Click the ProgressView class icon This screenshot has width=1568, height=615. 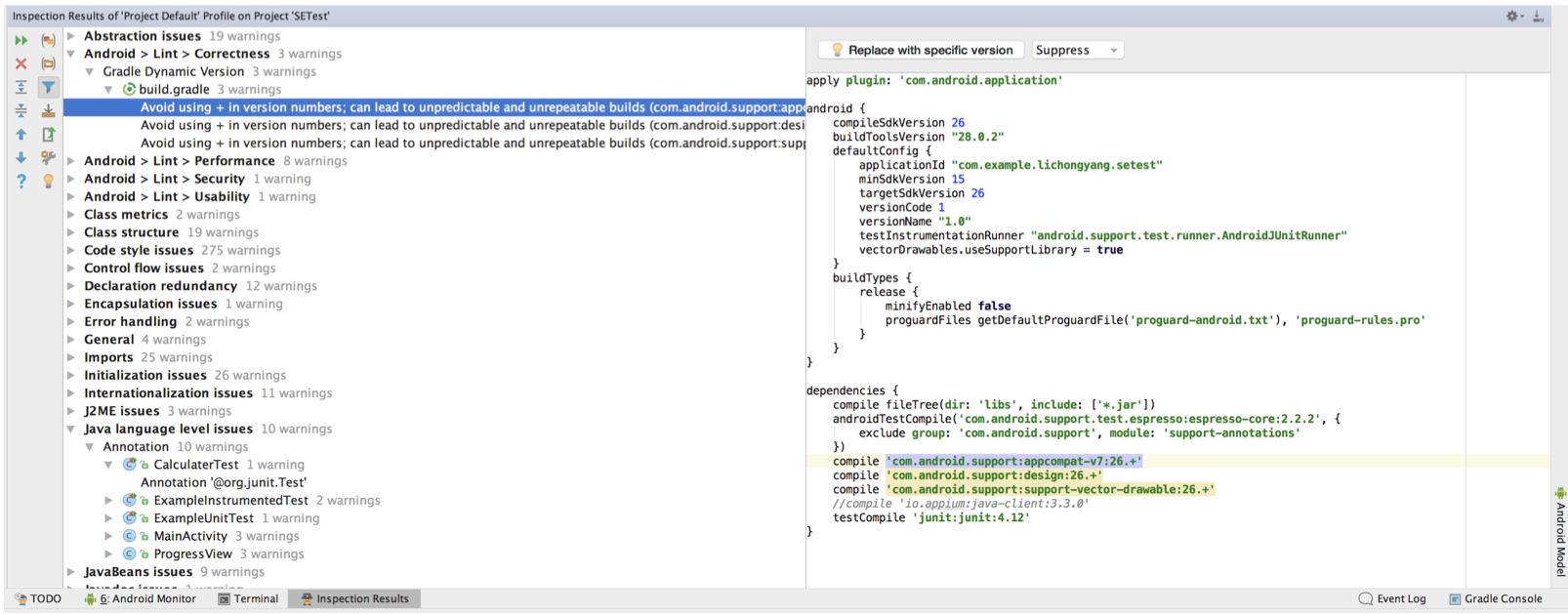[129, 553]
